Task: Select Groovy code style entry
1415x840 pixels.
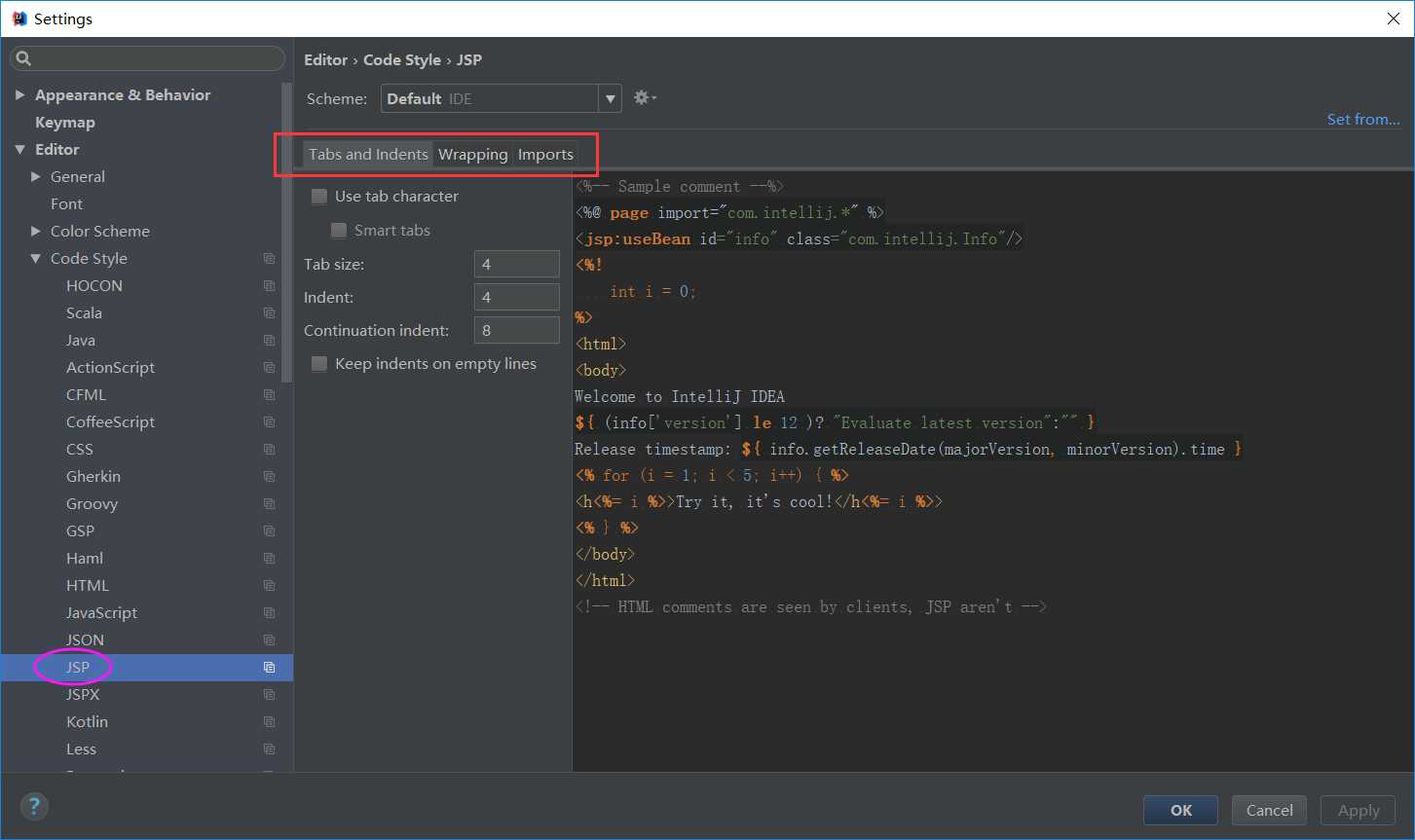Action: pos(92,504)
